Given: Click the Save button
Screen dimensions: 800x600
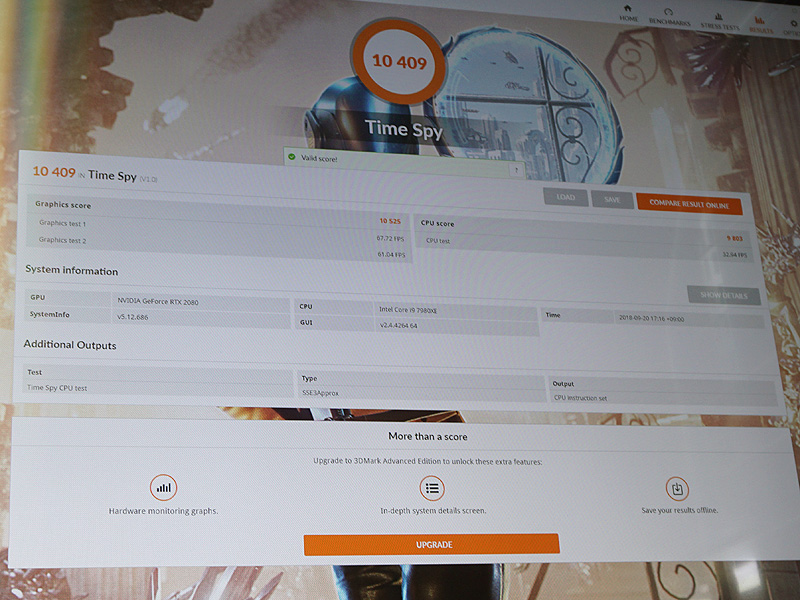Looking at the screenshot, I should pyautogui.click(x=612, y=200).
